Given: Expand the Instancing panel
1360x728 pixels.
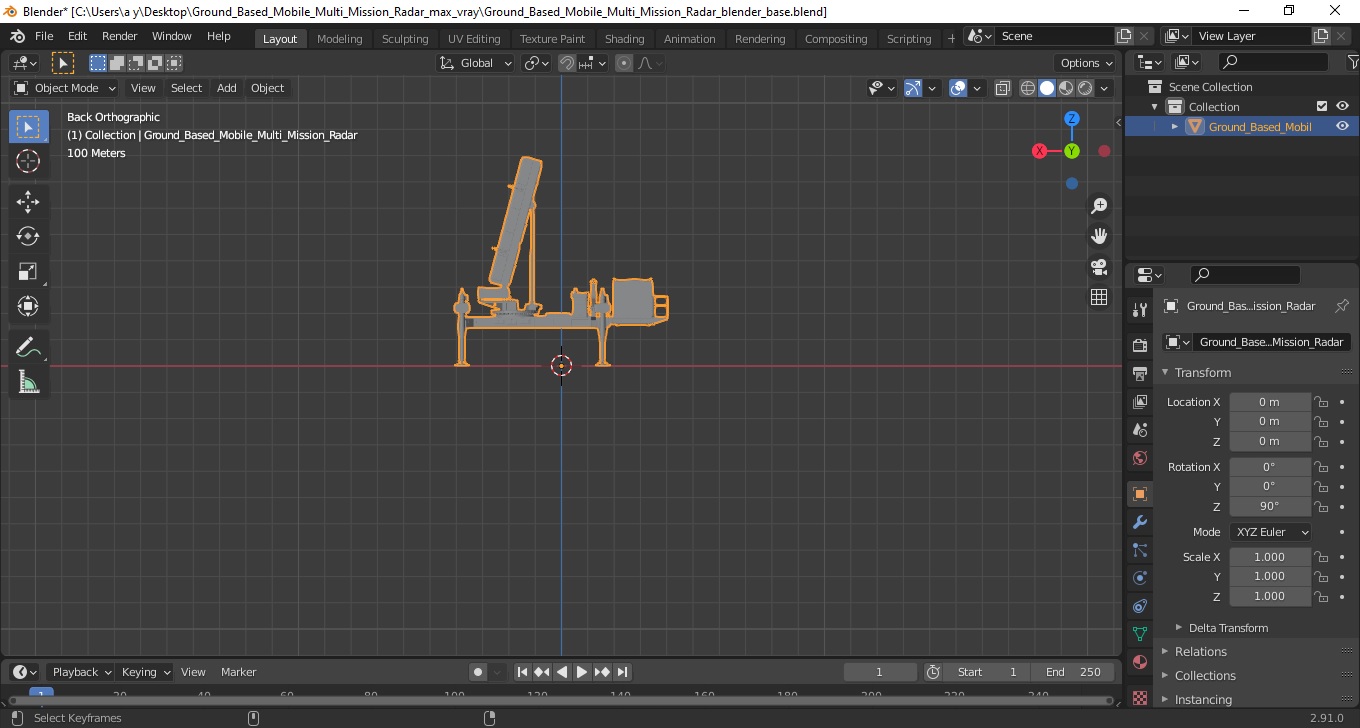Looking at the screenshot, I should click(x=1203, y=700).
